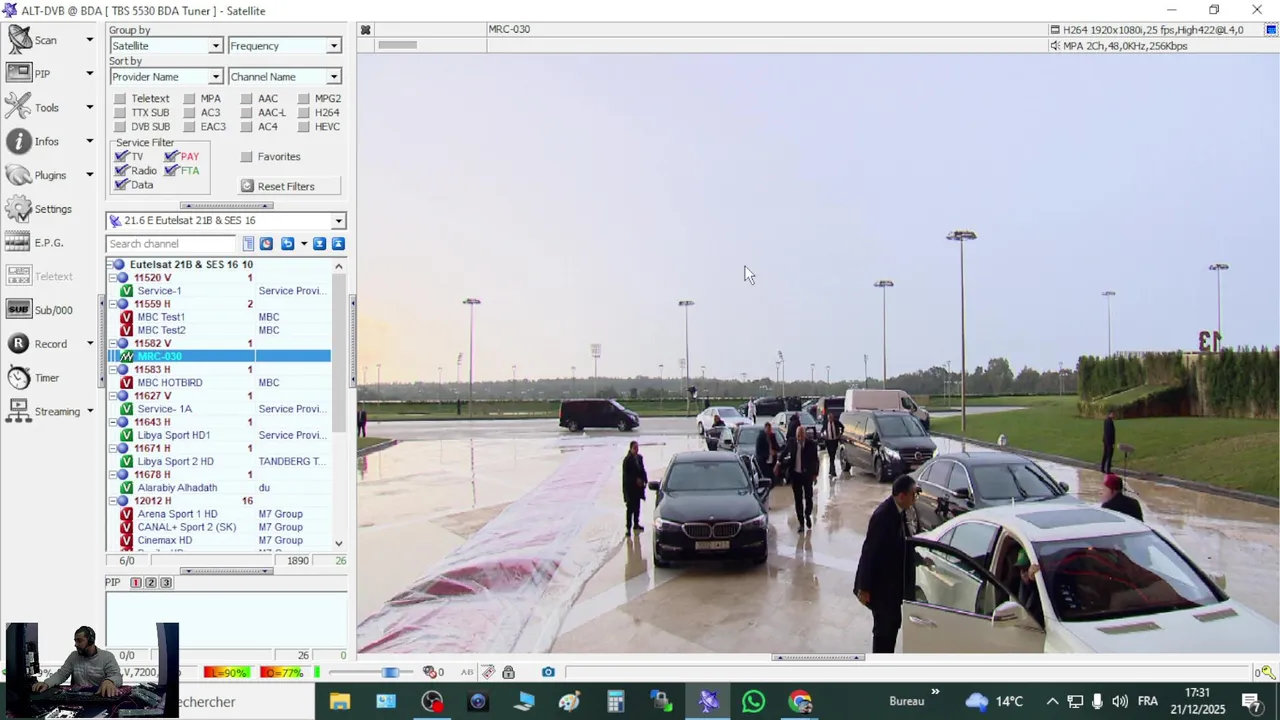
Task: Select PIP tab 1
Action: click(136, 583)
